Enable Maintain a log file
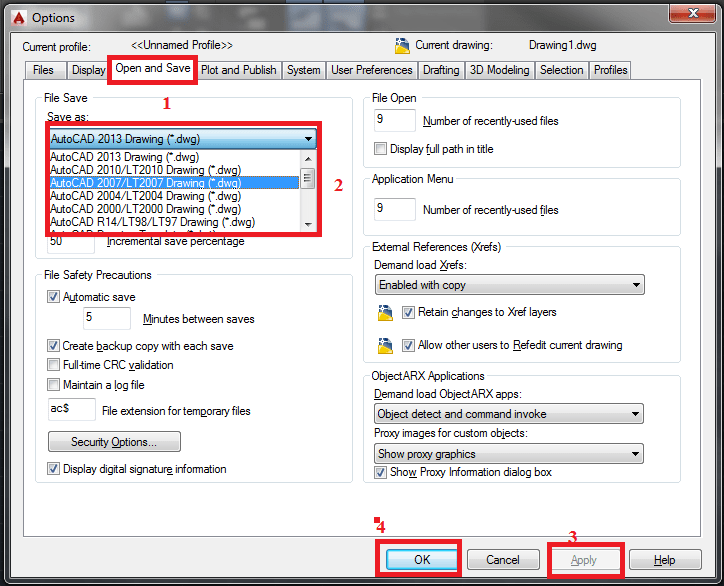The height and width of the screenshot is (586, 724). coord(54,384)
